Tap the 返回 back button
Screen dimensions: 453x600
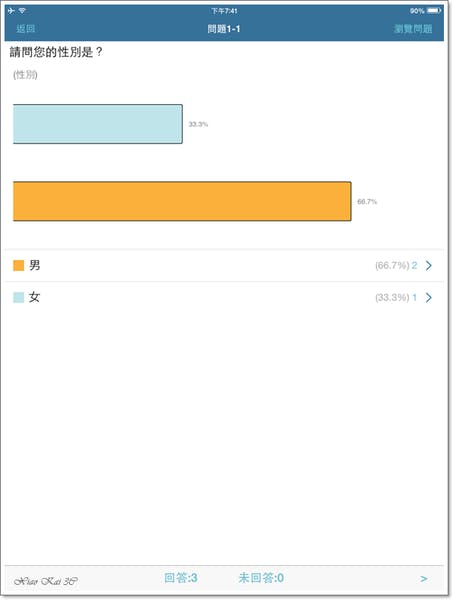[x=26, y=29]
